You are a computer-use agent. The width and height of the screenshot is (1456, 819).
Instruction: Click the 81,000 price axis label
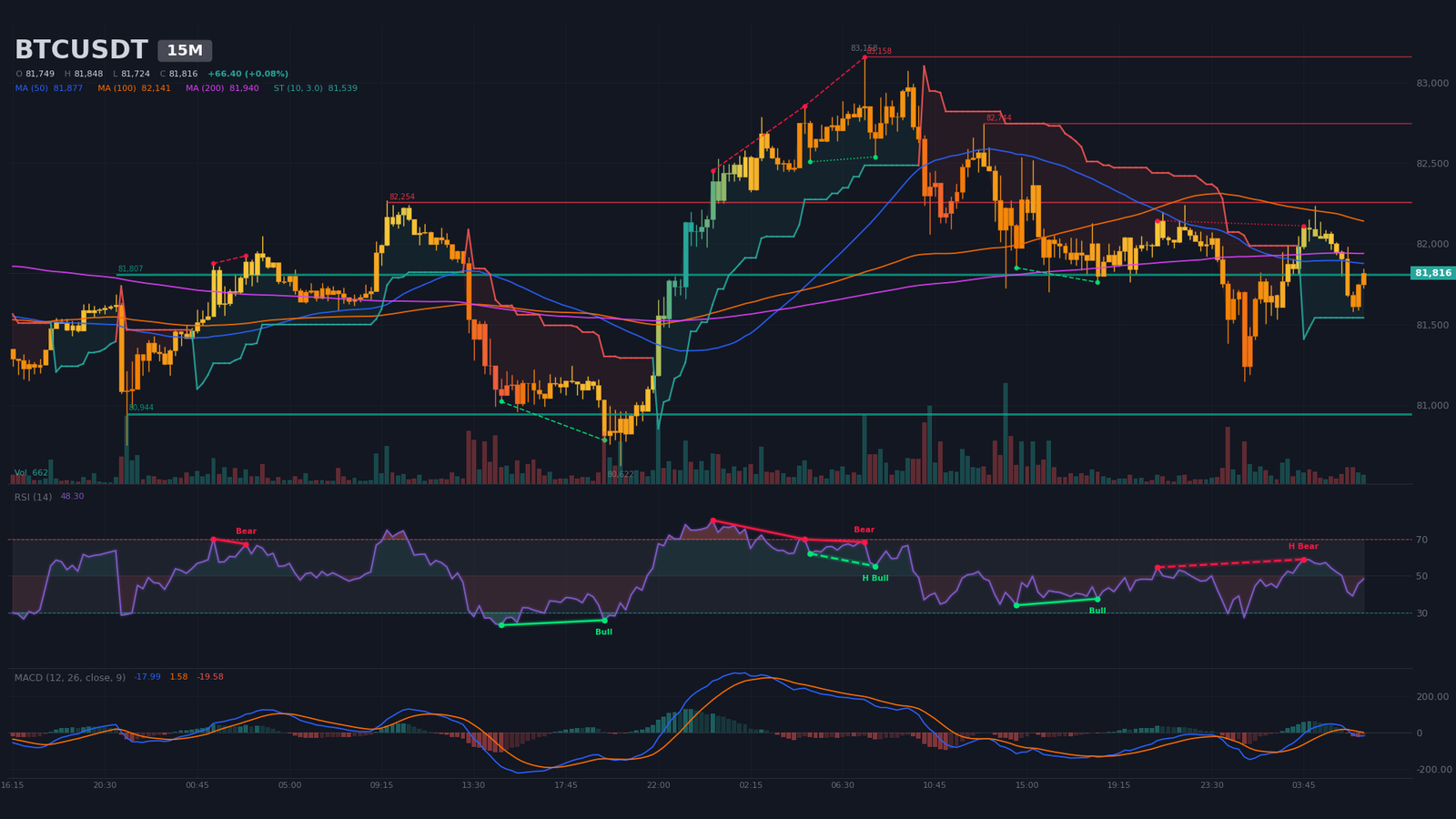point(1432,406)
